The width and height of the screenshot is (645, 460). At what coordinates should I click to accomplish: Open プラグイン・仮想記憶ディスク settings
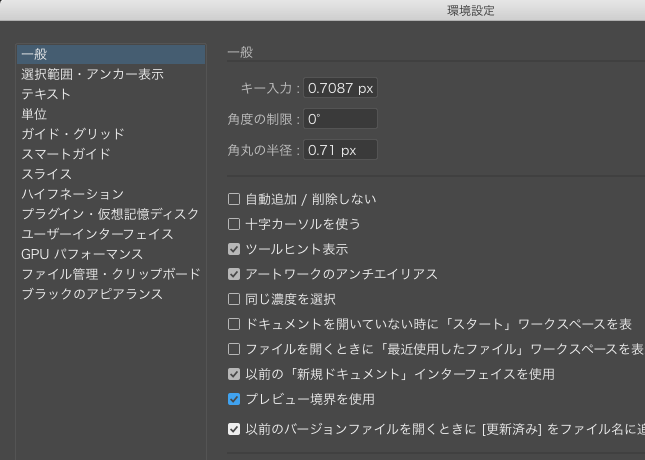pos(111,214)
